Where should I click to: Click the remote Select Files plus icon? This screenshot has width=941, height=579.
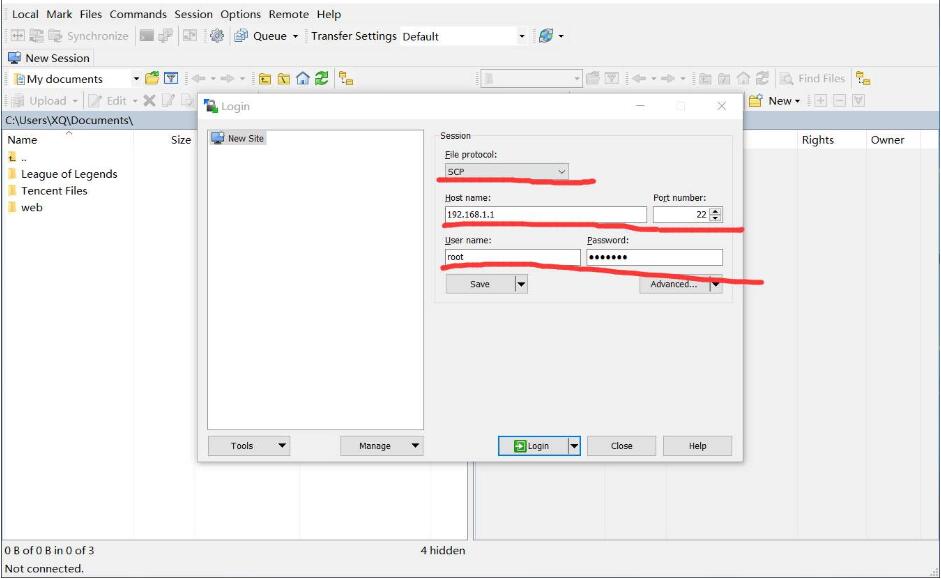(x=820, y=101)
